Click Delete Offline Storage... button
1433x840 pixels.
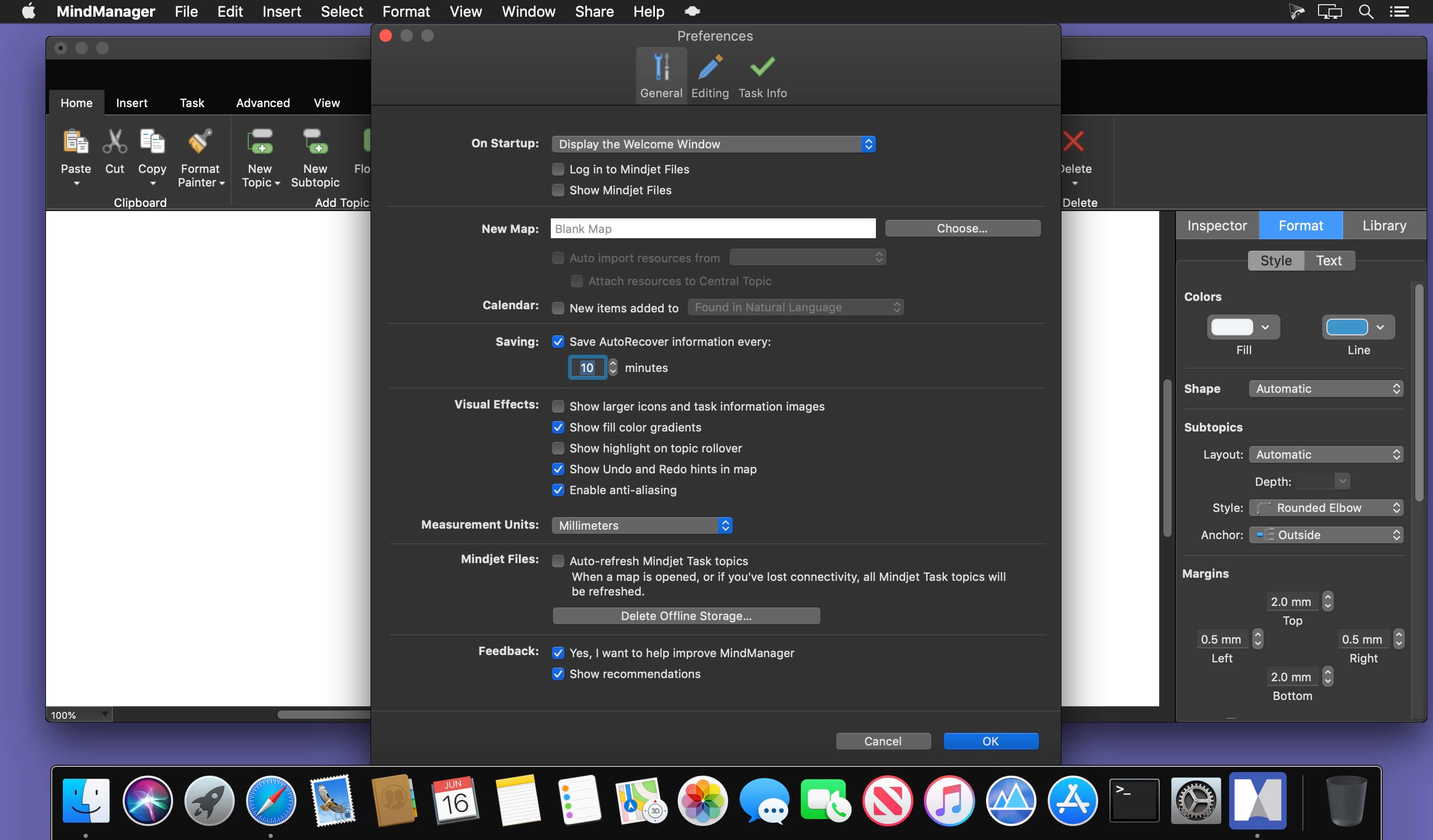point(686,615)
